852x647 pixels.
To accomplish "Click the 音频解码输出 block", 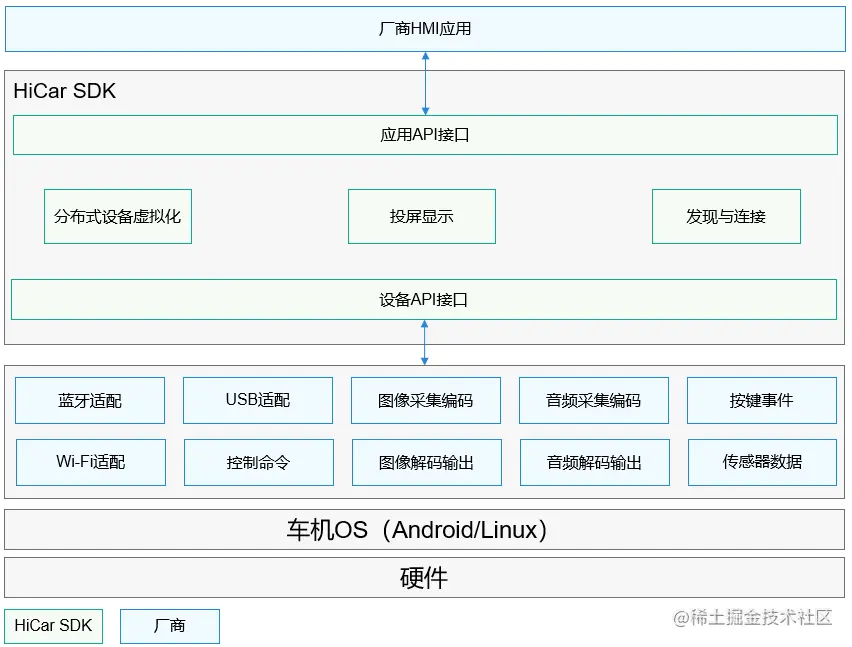I will 594,462.
